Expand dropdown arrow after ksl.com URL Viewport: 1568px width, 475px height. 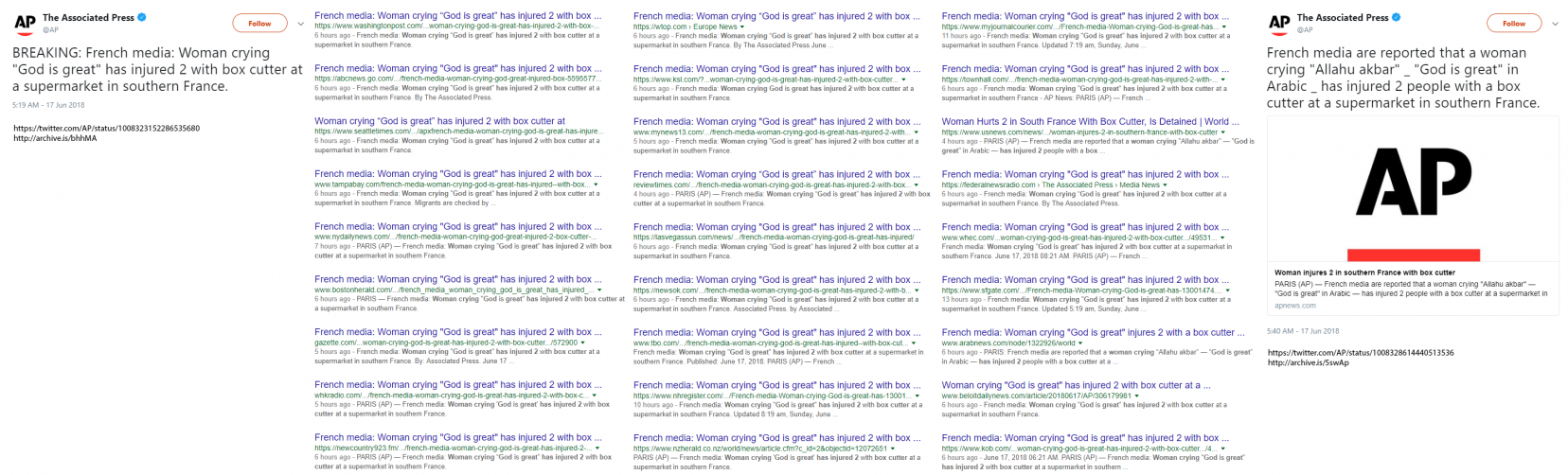(904, 79)
